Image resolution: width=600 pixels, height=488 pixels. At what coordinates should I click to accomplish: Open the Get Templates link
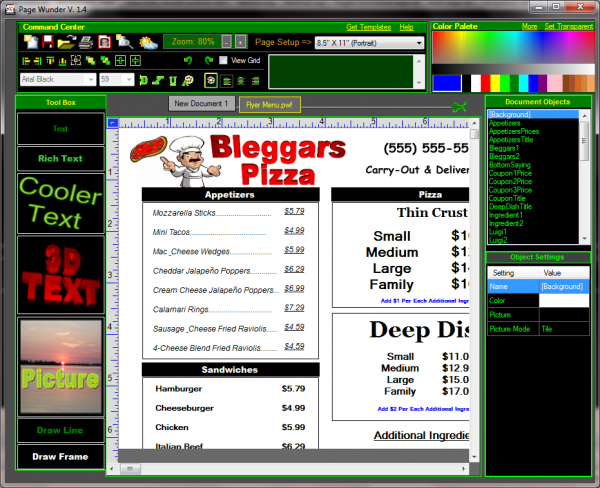click(x=368, y=27)
